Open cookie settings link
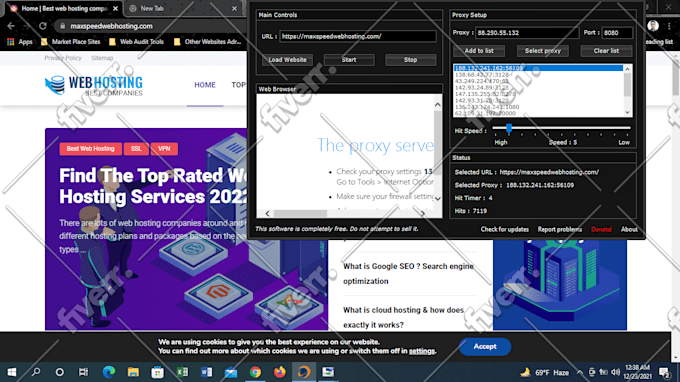This screenshot has height=382, width=680. click(422, 351)
